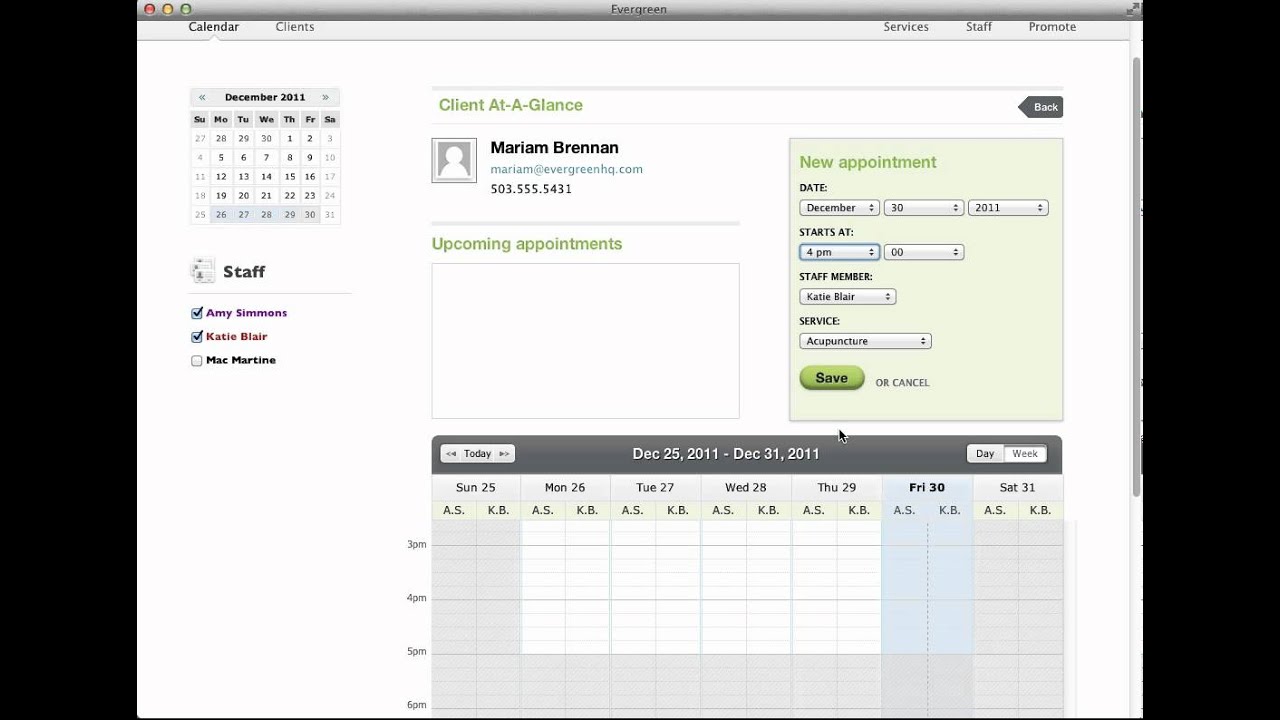
Task: Select December 14 in mini calendar
Action: [x=266, y=177]
